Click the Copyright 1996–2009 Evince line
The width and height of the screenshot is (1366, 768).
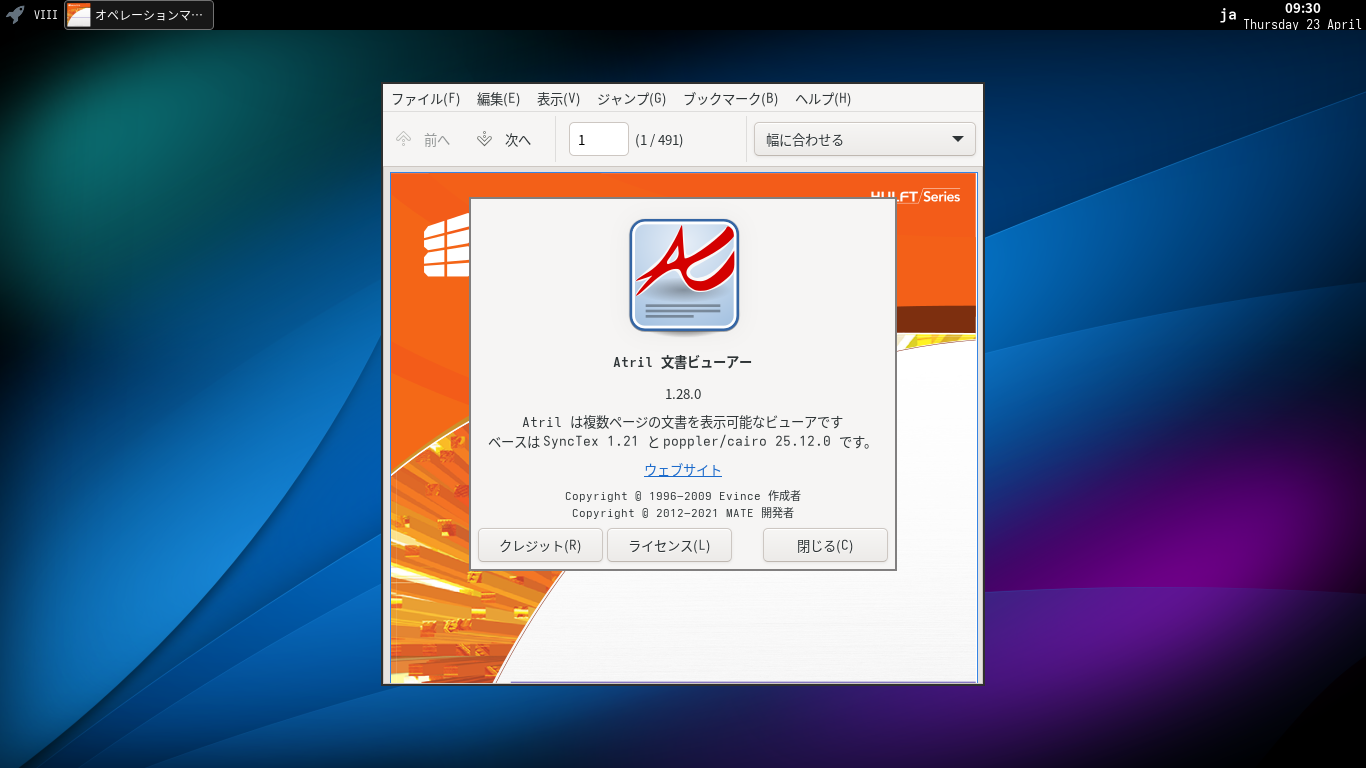683,496
